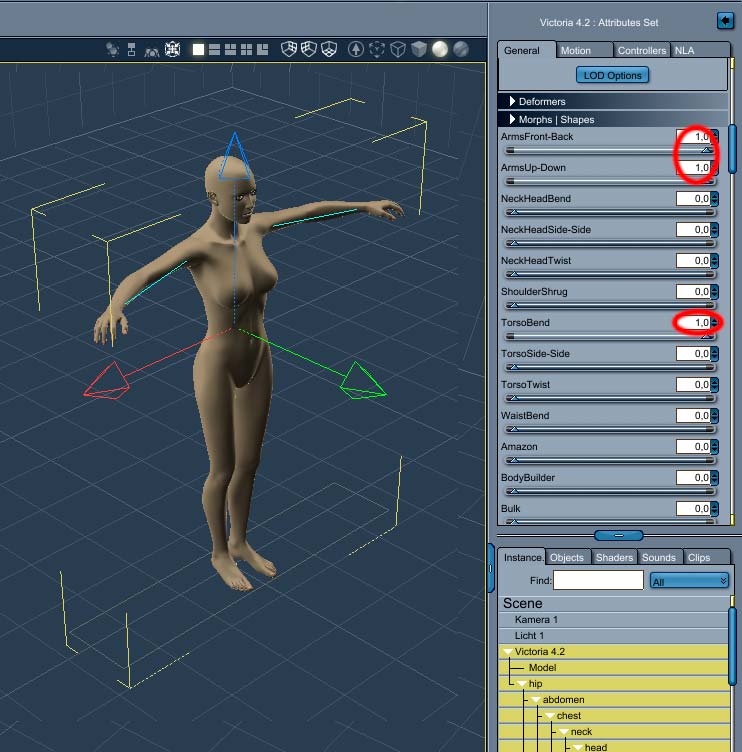The width and height of the screenshot is (742, 752).
Task: Click the WaistBend slider track
Action: pyautogui.click(x=611, y=429)
